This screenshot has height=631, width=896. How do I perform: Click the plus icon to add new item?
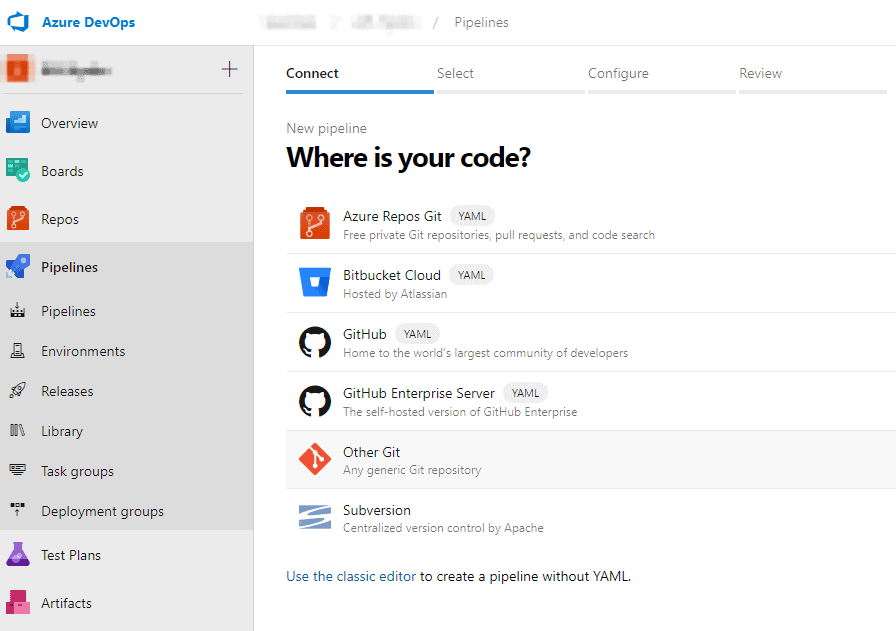(230, 69)
